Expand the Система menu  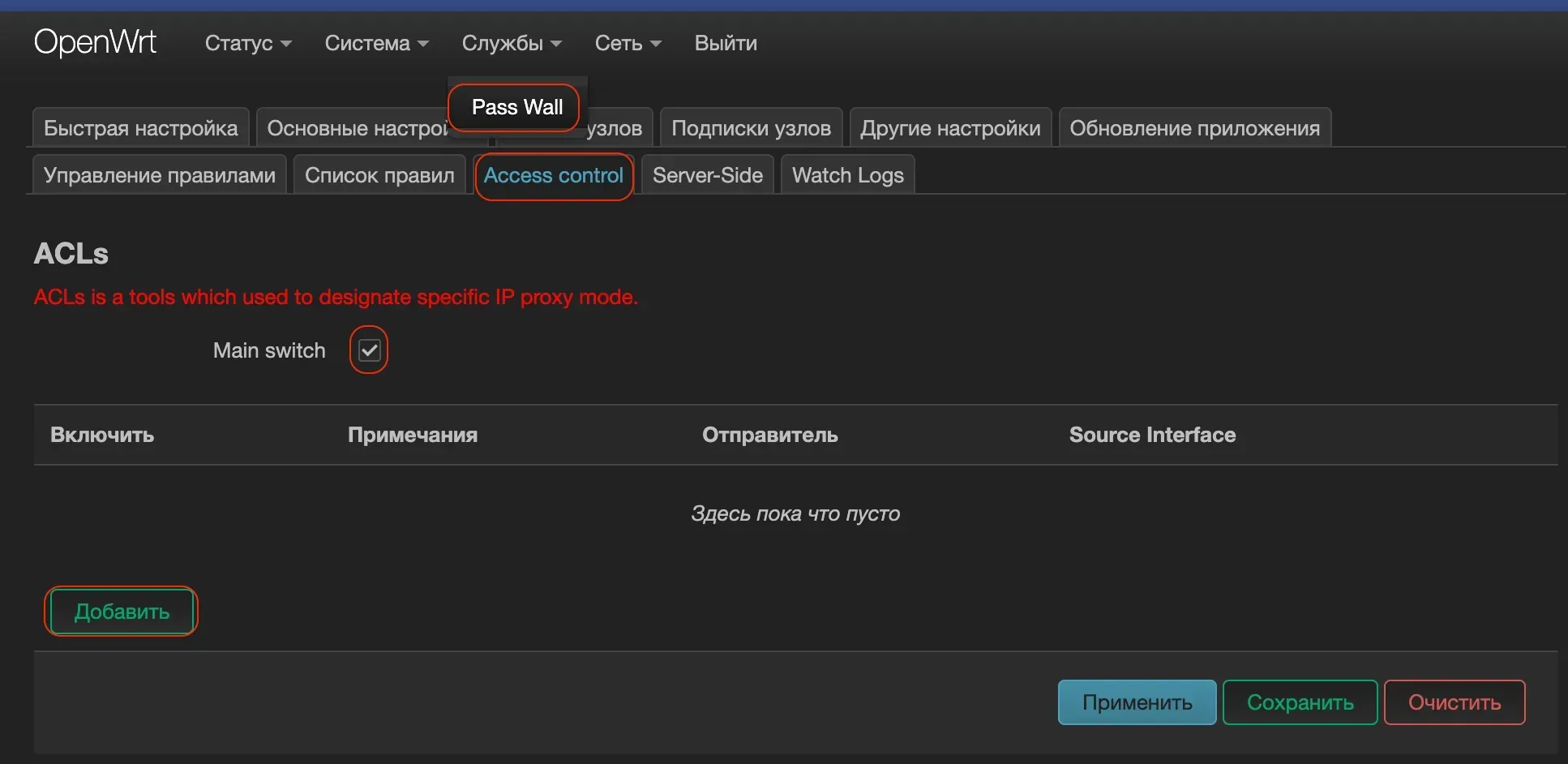(x=376, y=43)
